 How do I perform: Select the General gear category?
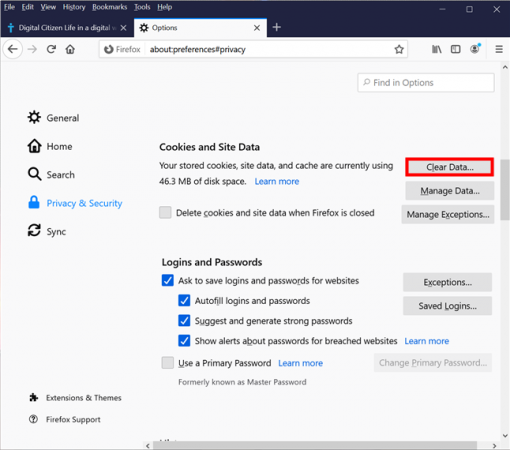tap(53, 118)
